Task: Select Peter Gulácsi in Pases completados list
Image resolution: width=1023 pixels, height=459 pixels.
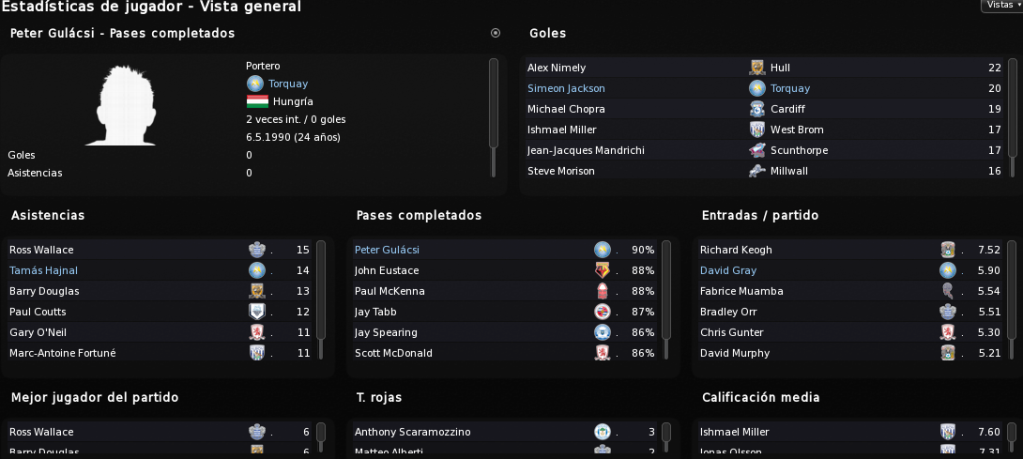Action: click(x=387, y=249)
